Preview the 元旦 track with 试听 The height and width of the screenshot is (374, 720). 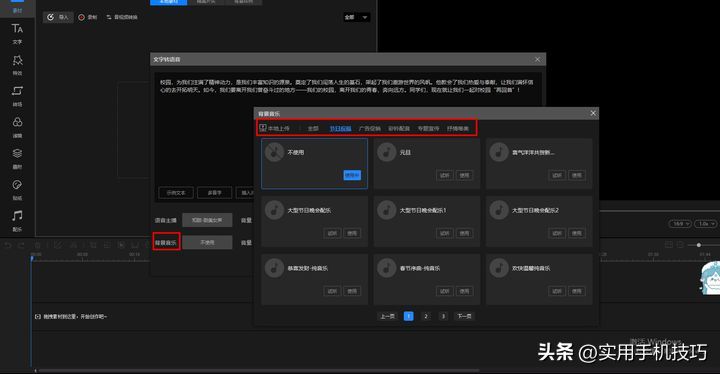(x=444, y=175)
